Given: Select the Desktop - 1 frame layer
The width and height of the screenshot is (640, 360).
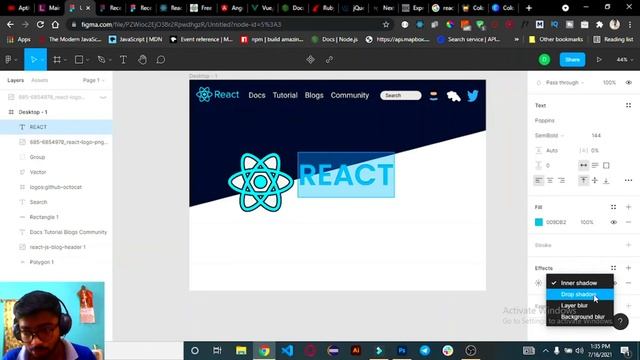Looking at the screenshot, I should [56, 112].
